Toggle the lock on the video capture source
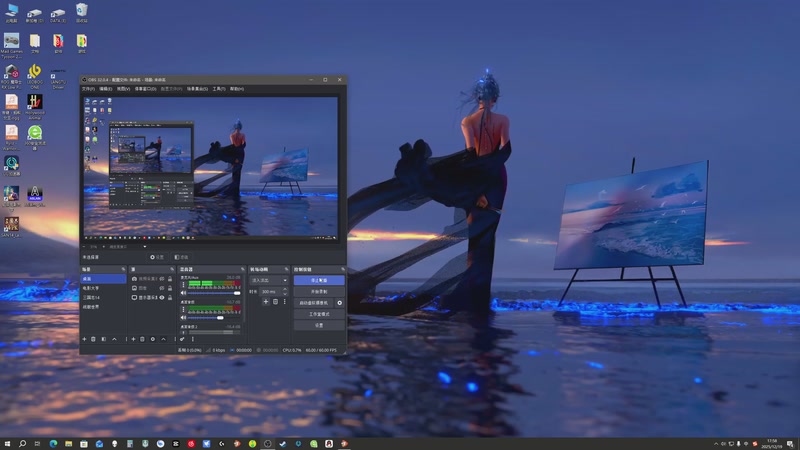Viewport: 800px width, 450px height. pyautogui.click(x=170, y=279)
